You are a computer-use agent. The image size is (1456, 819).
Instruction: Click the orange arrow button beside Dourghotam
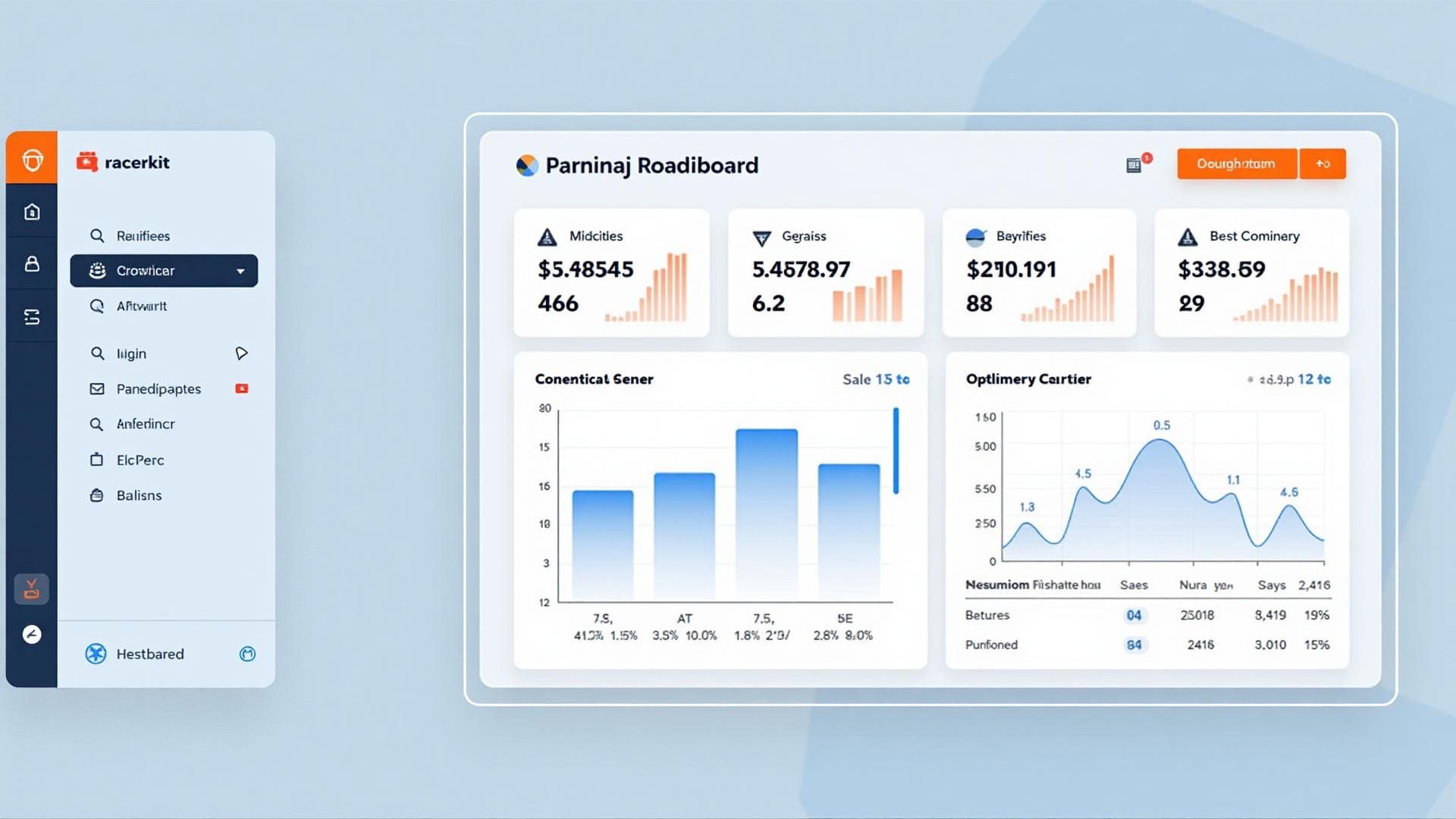[1323, 164]
